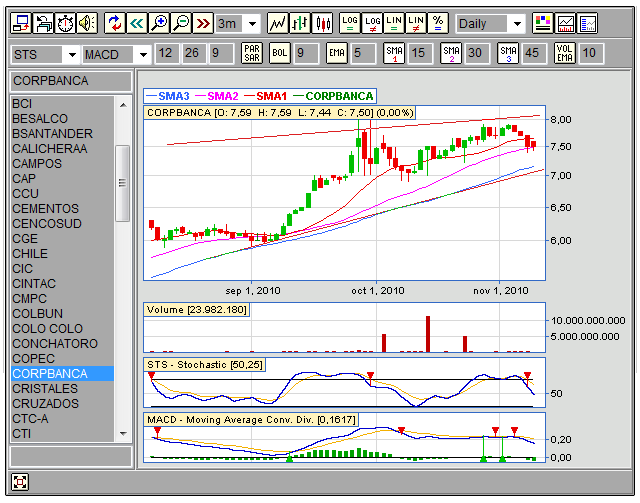Enable LIN equal scale mode
The width and height of the screenshot is (640, 503).
click(x=394, y=23)
